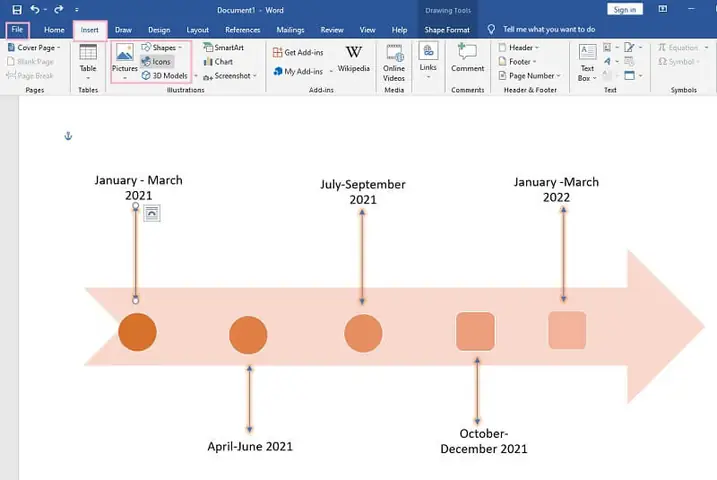The height and width of the screenshot is (480, 717).
Task: Insert 3D Models
Action: point(165,75)
